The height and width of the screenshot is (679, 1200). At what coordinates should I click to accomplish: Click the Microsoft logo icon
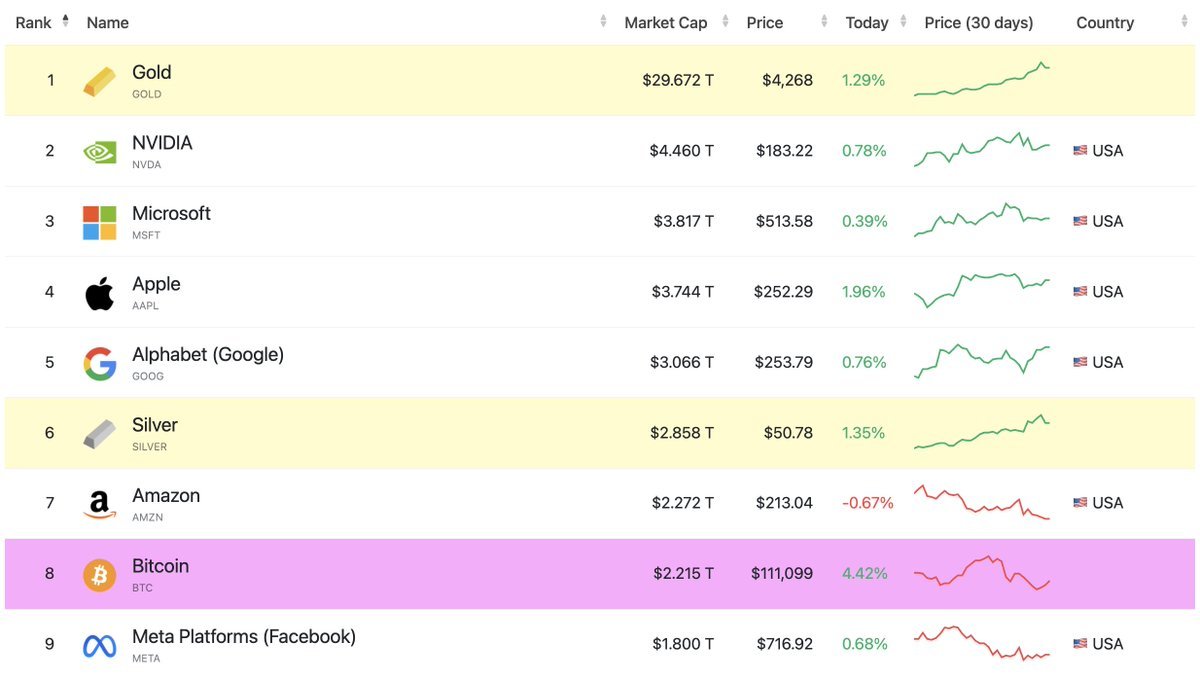pos(98,220)
